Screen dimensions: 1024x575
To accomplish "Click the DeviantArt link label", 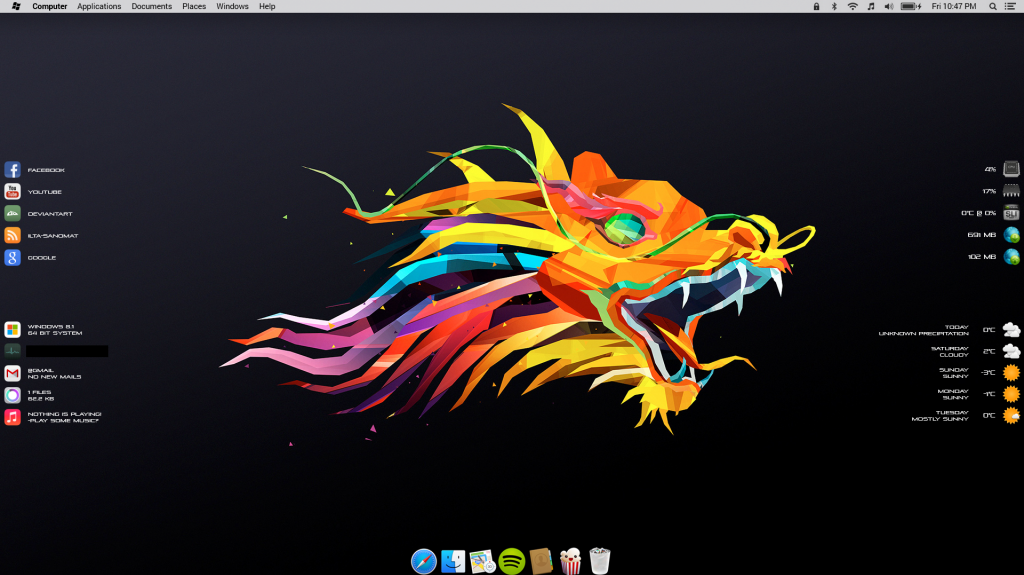I will [x=50, y=214].
